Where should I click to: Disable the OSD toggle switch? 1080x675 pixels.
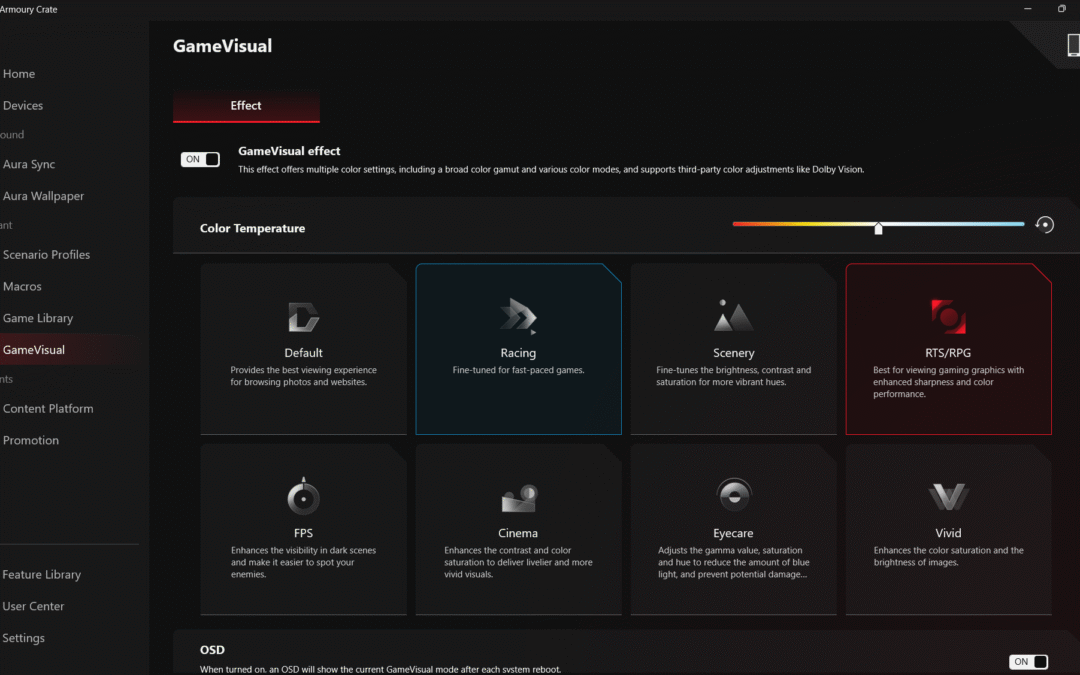(1028, 661)
